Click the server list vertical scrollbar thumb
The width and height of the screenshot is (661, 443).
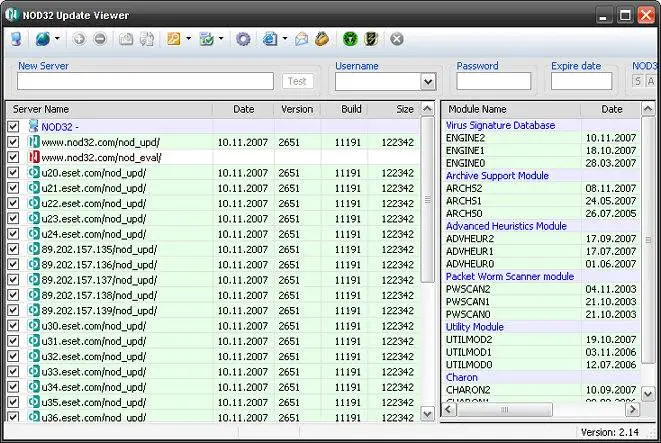point(427,200)
